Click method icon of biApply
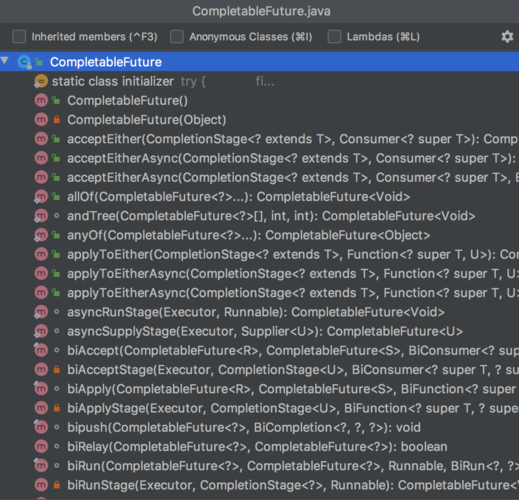 41,389
